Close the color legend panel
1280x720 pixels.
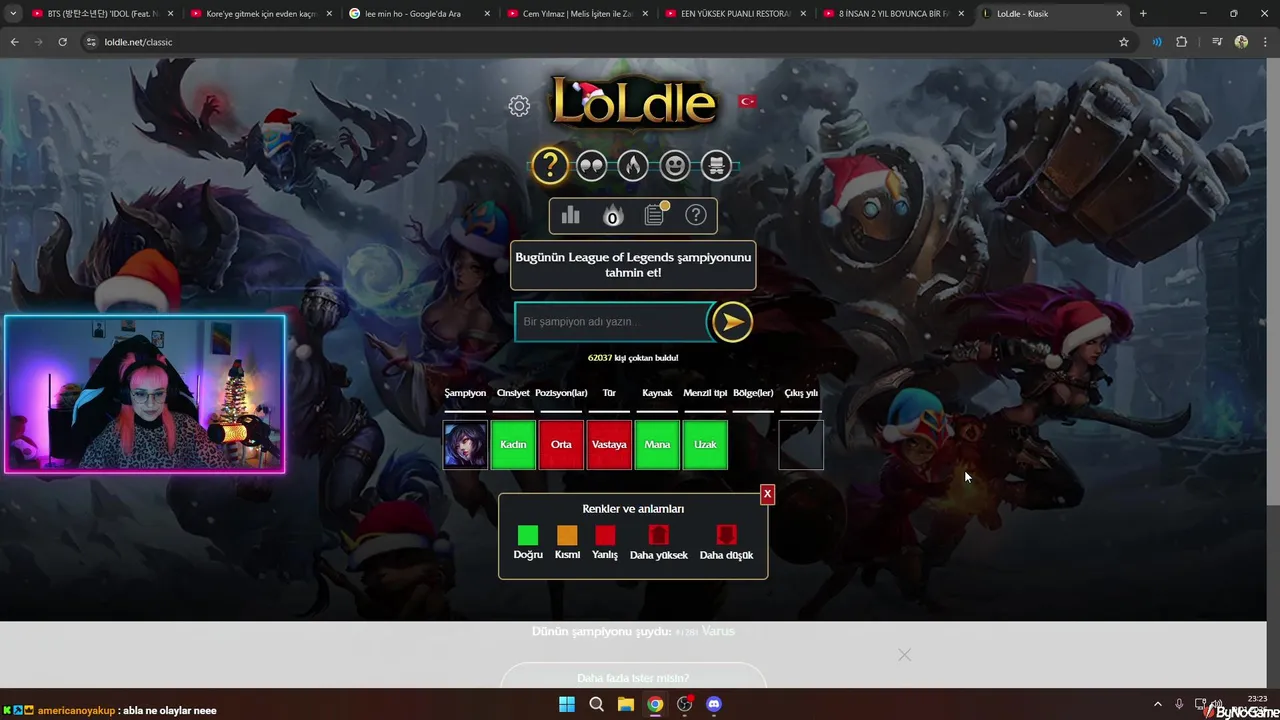[767, 494]
